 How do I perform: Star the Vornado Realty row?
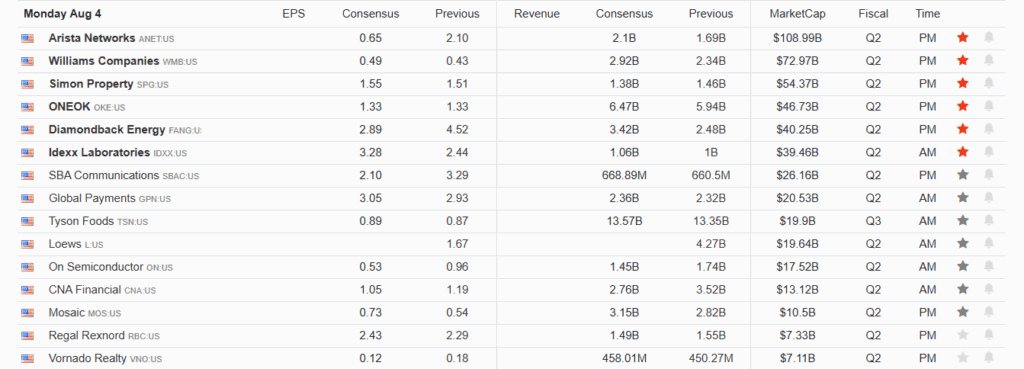click(962, 358)
